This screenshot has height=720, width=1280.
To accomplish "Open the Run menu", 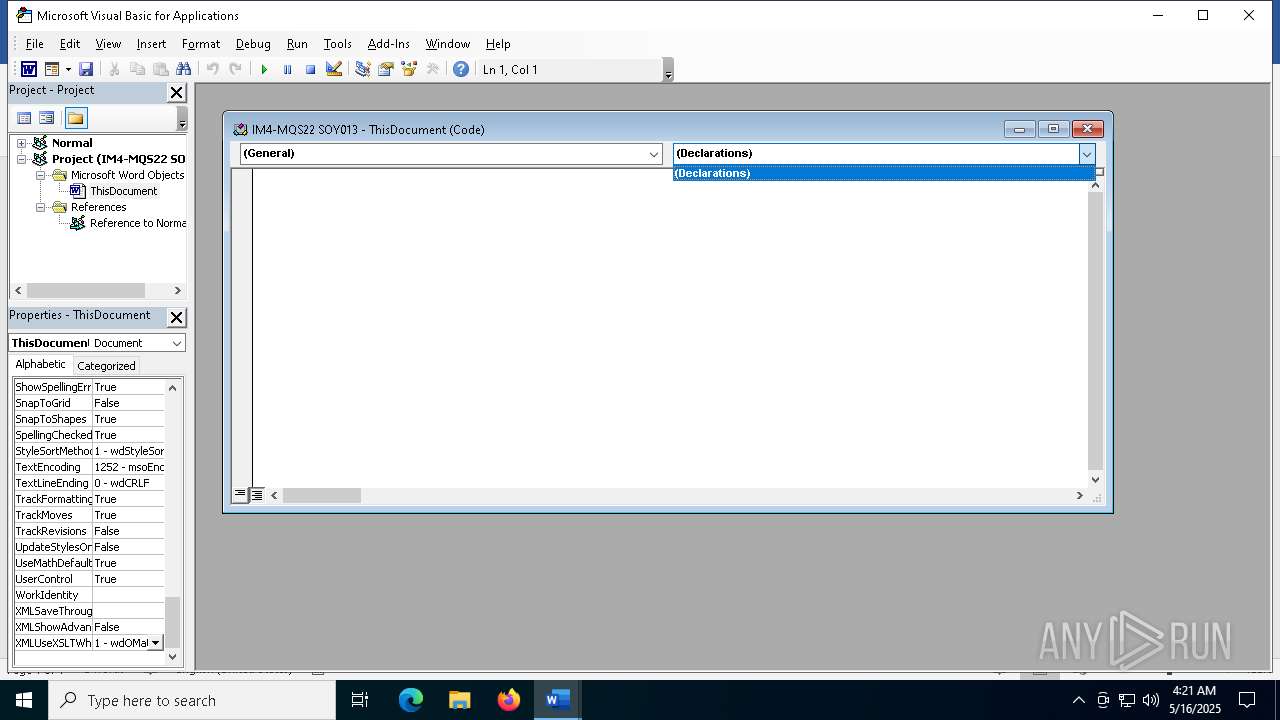I will click(x=297, y=44).
